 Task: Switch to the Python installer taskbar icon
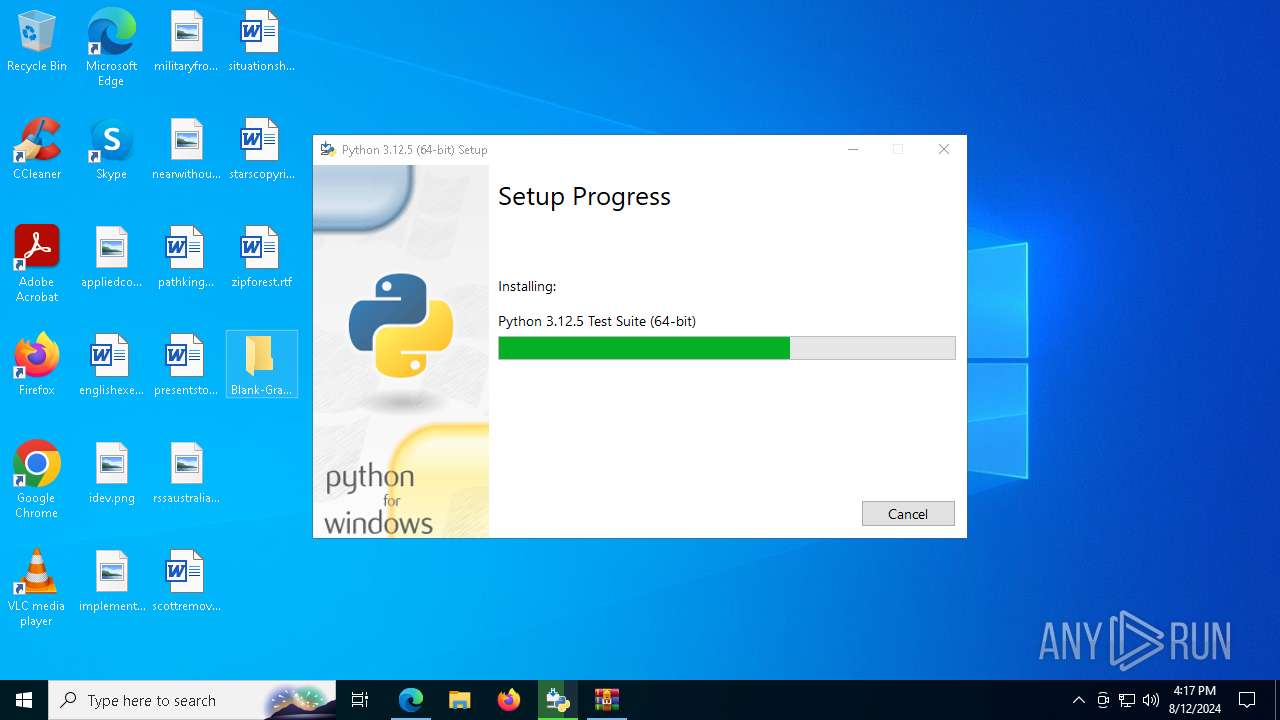pos(558,700)
